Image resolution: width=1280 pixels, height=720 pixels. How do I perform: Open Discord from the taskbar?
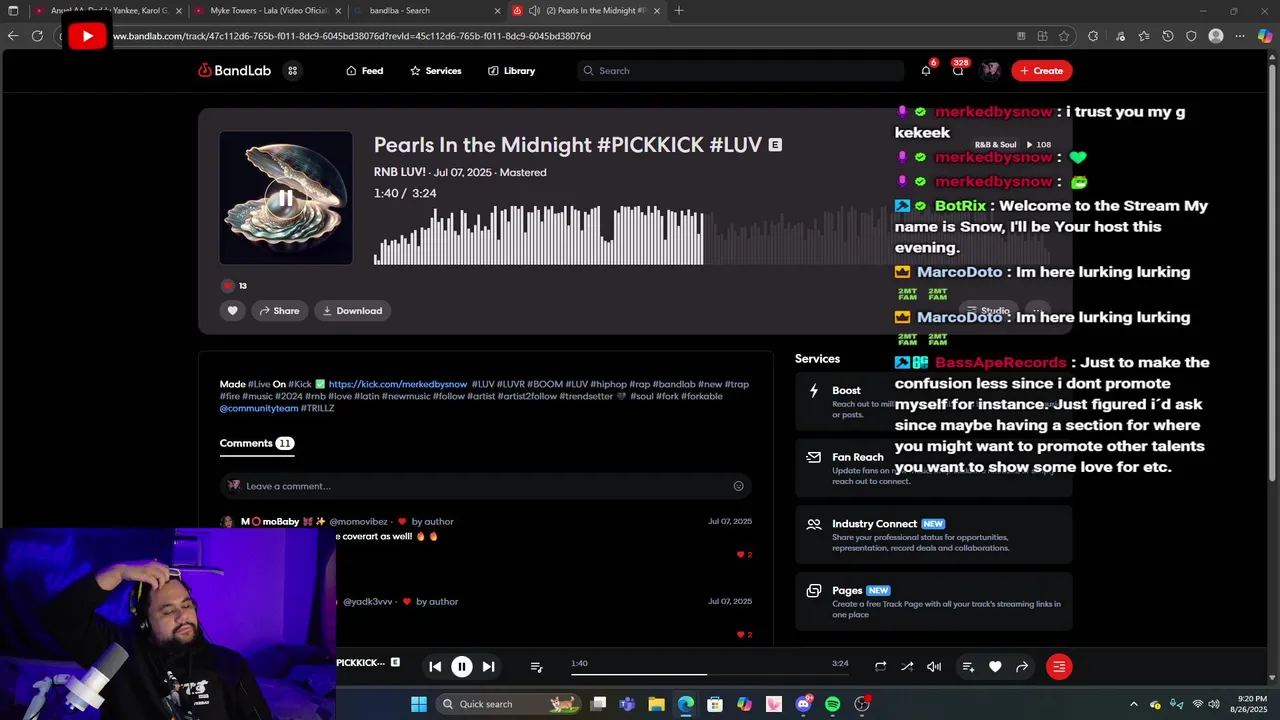click(804, 704)
